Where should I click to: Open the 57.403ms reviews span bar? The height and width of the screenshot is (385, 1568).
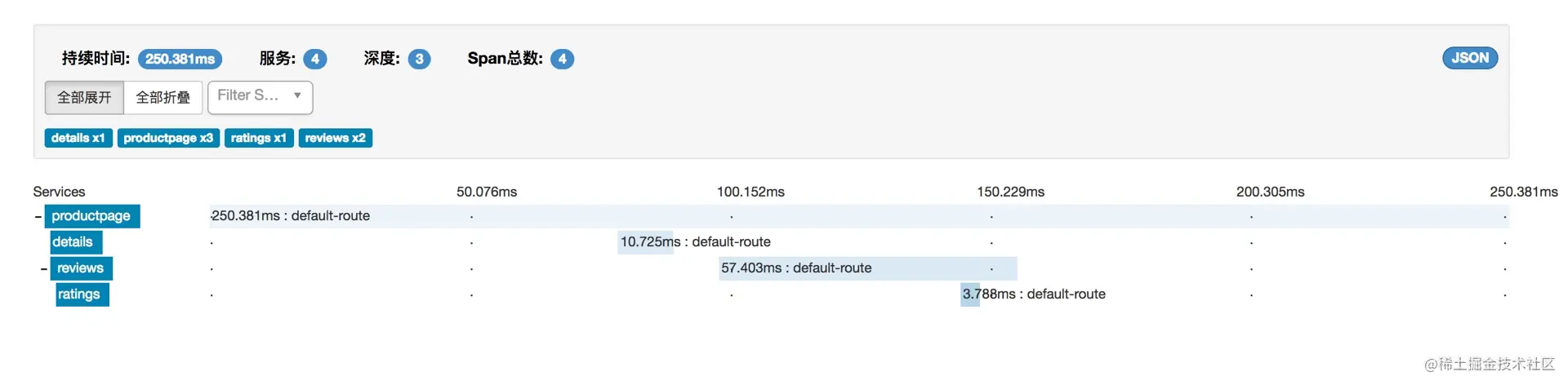[868, 268]
